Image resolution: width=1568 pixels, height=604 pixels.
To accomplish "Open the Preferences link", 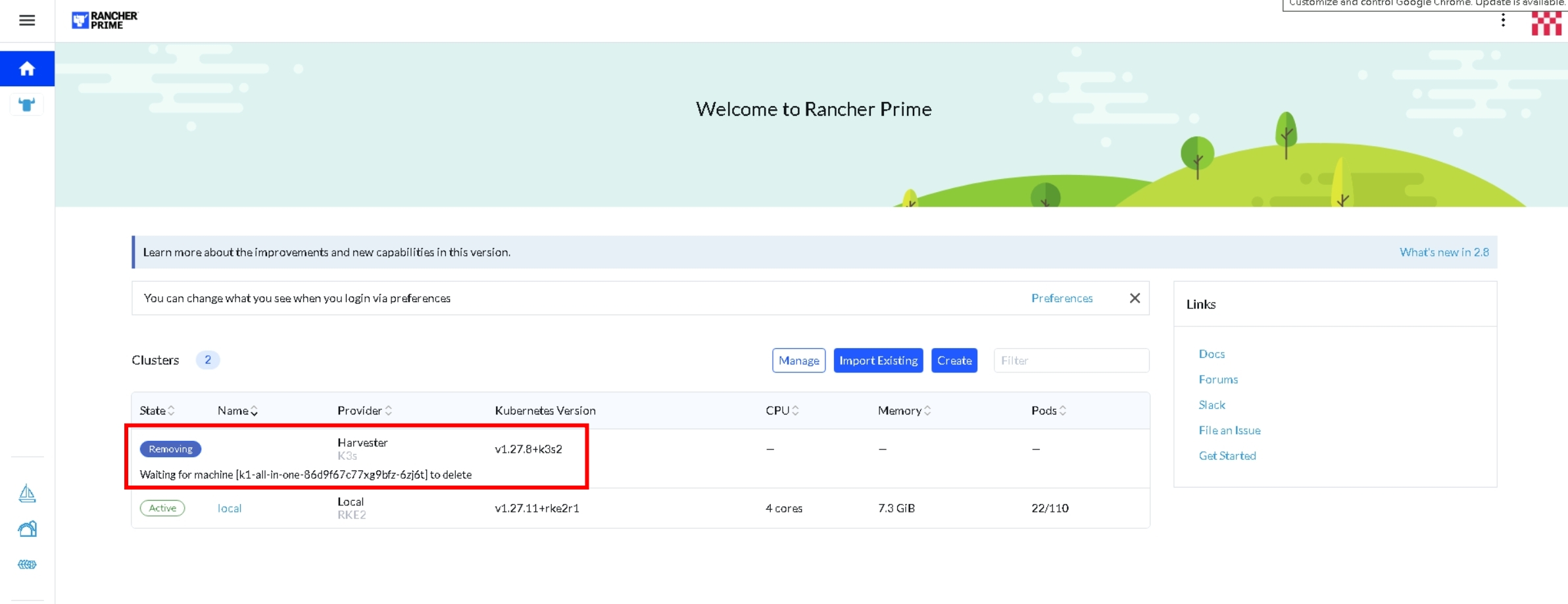I will (1062, 298).
